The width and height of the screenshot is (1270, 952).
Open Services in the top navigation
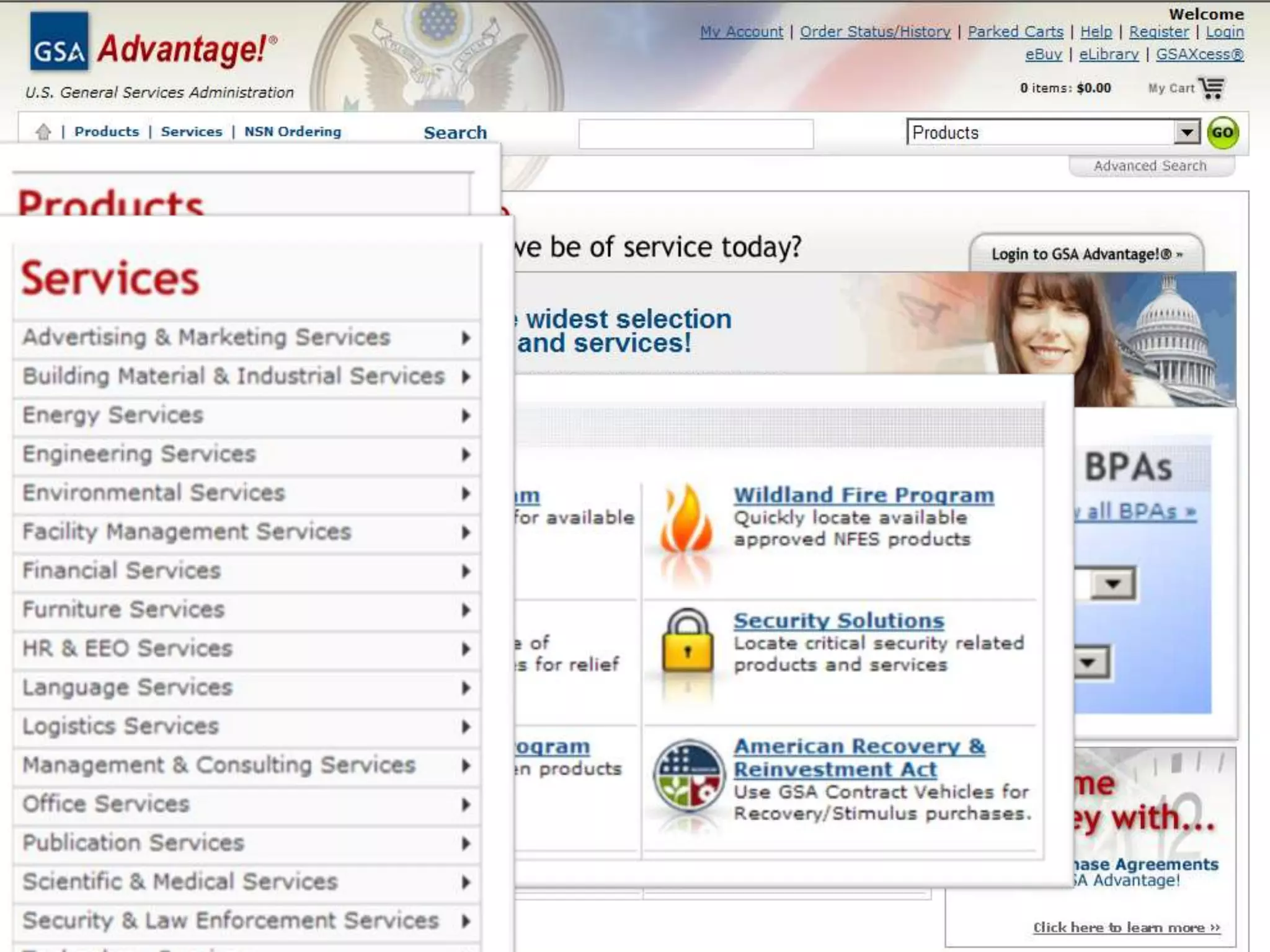[x=191, y=131]
